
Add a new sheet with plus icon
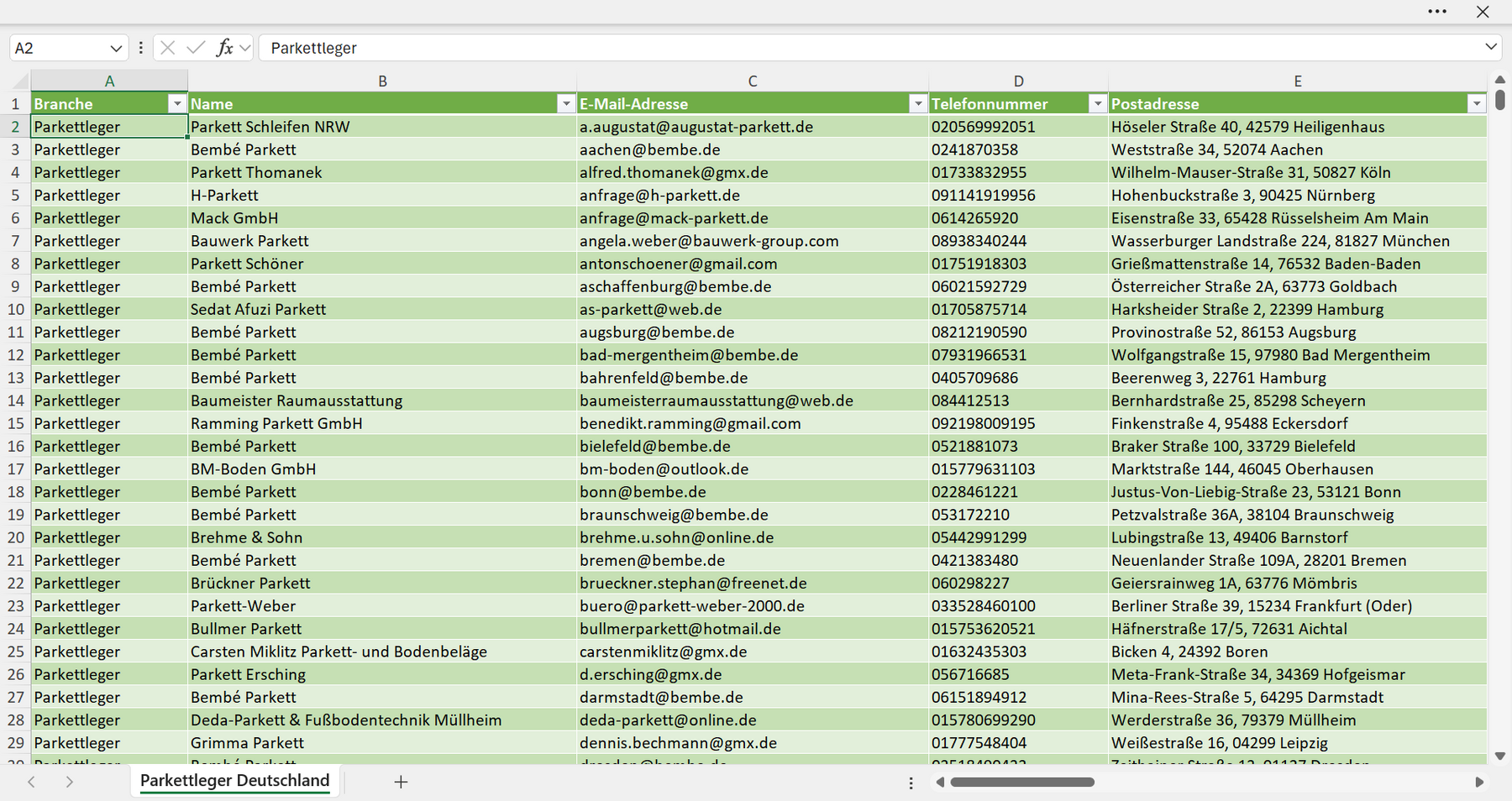[401, 782]
